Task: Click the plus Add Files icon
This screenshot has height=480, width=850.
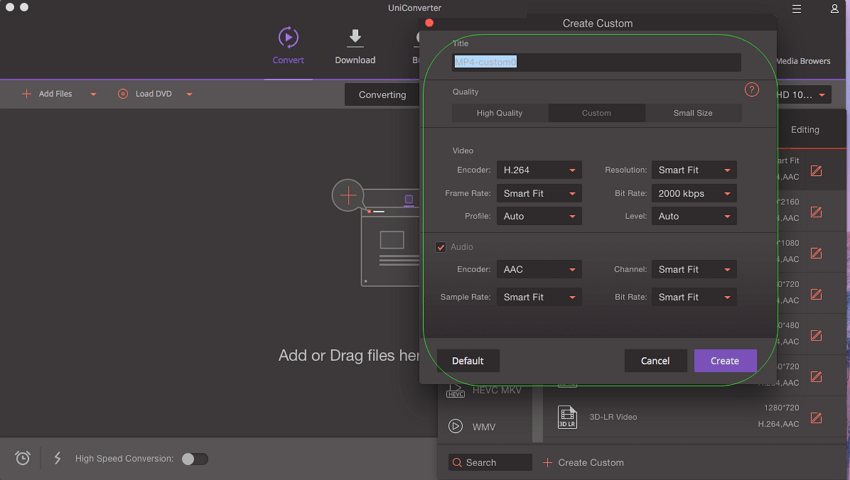Action: [26, 94]
